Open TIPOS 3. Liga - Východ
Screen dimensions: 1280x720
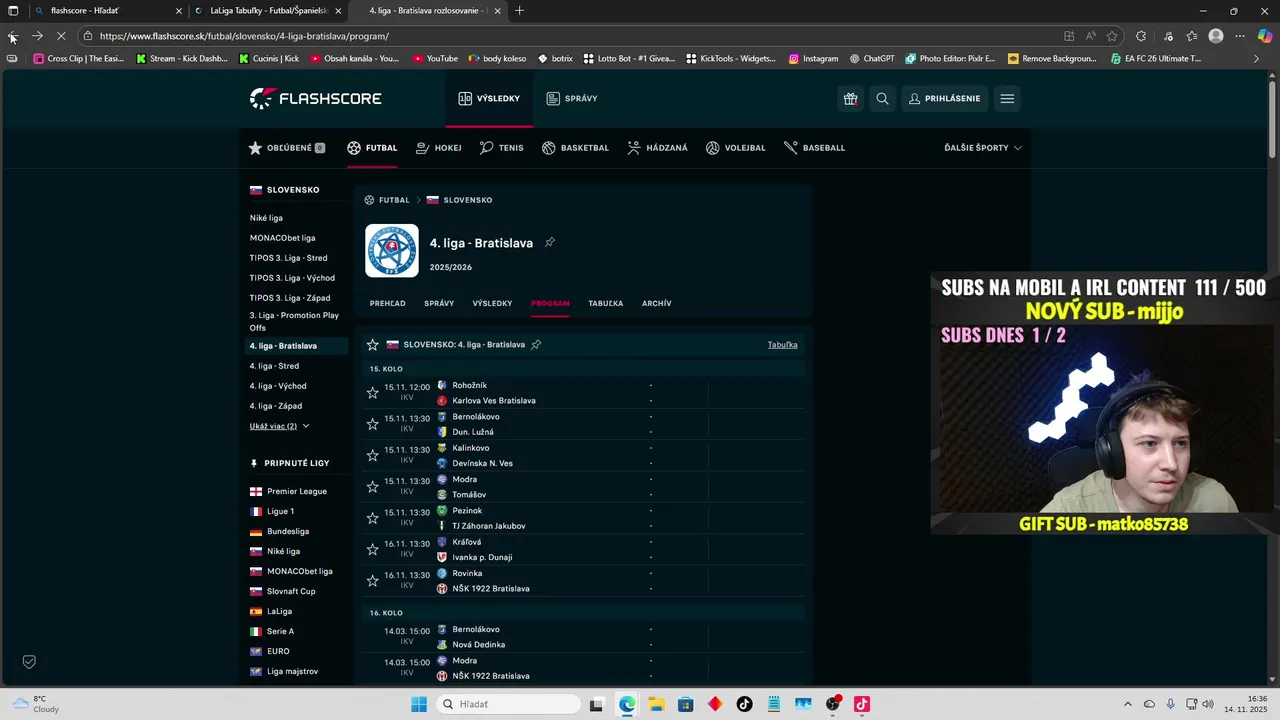coord(292,278)
